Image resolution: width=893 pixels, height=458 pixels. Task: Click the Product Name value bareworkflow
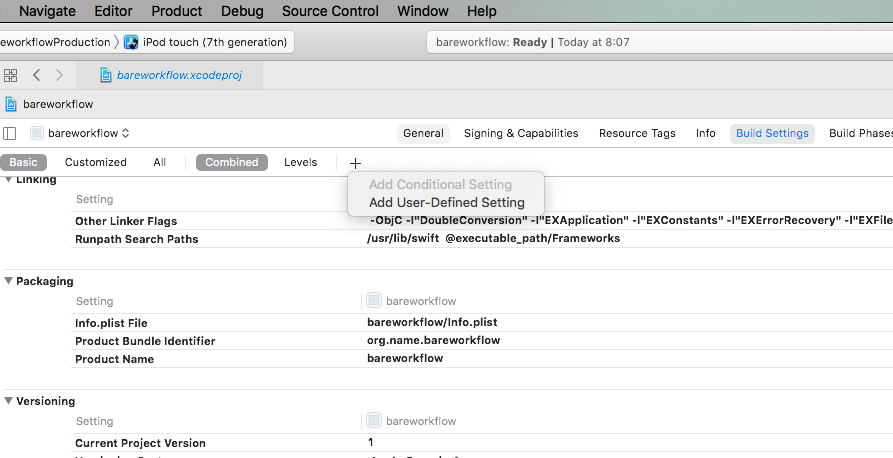tap(405, 358)
